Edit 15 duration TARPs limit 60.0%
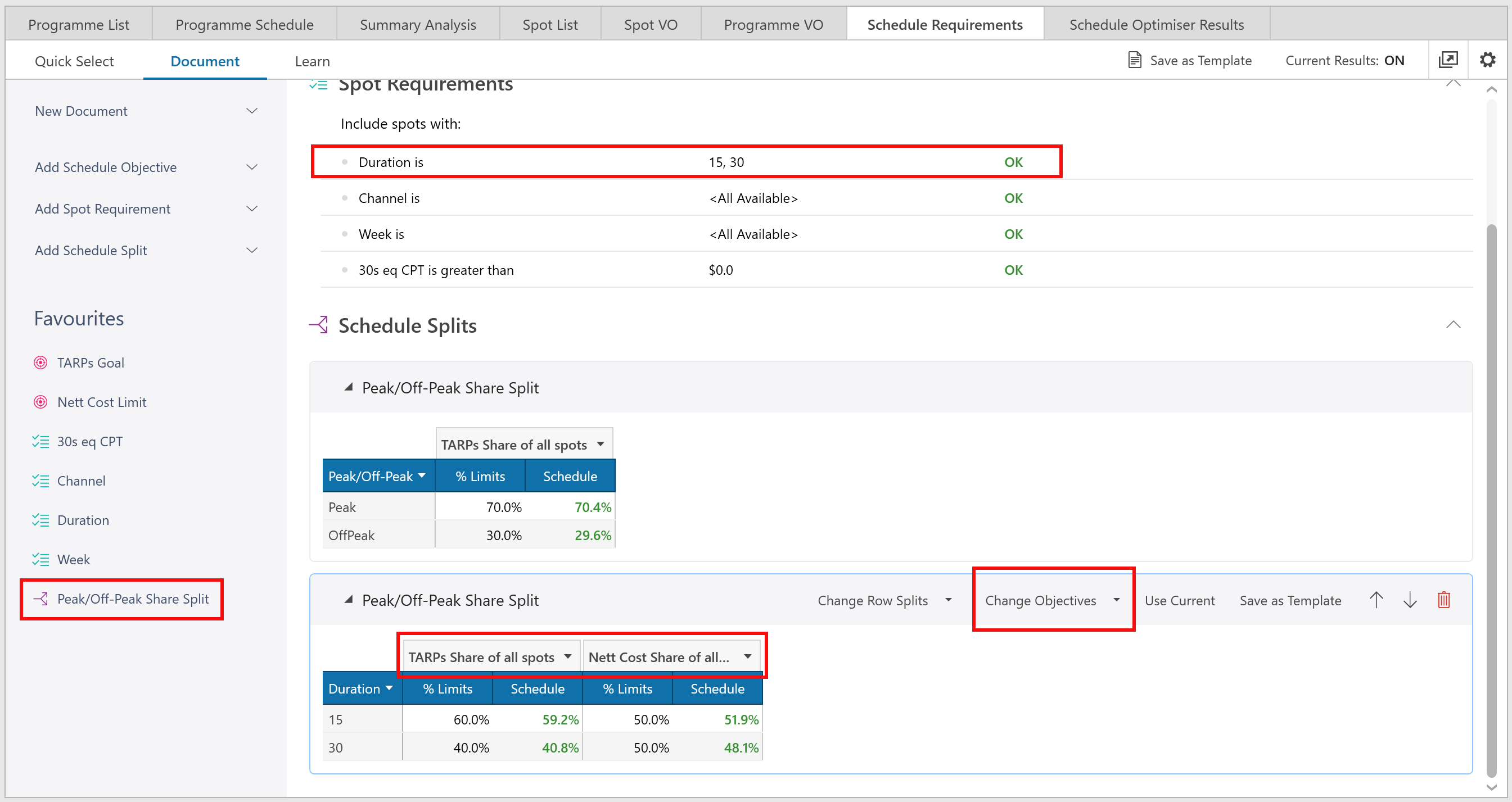The image size is (1512, 802). coord(447,719)
